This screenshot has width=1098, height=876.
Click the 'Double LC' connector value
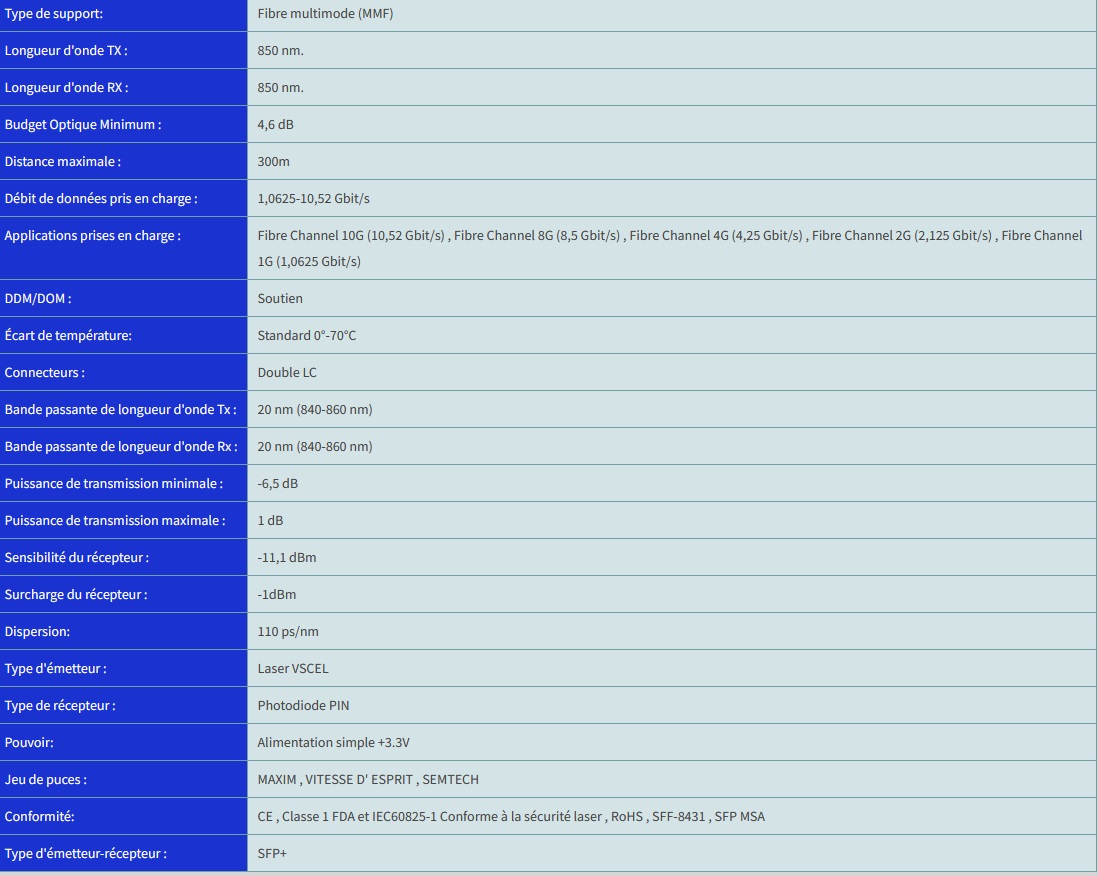[x=287, y=373]
